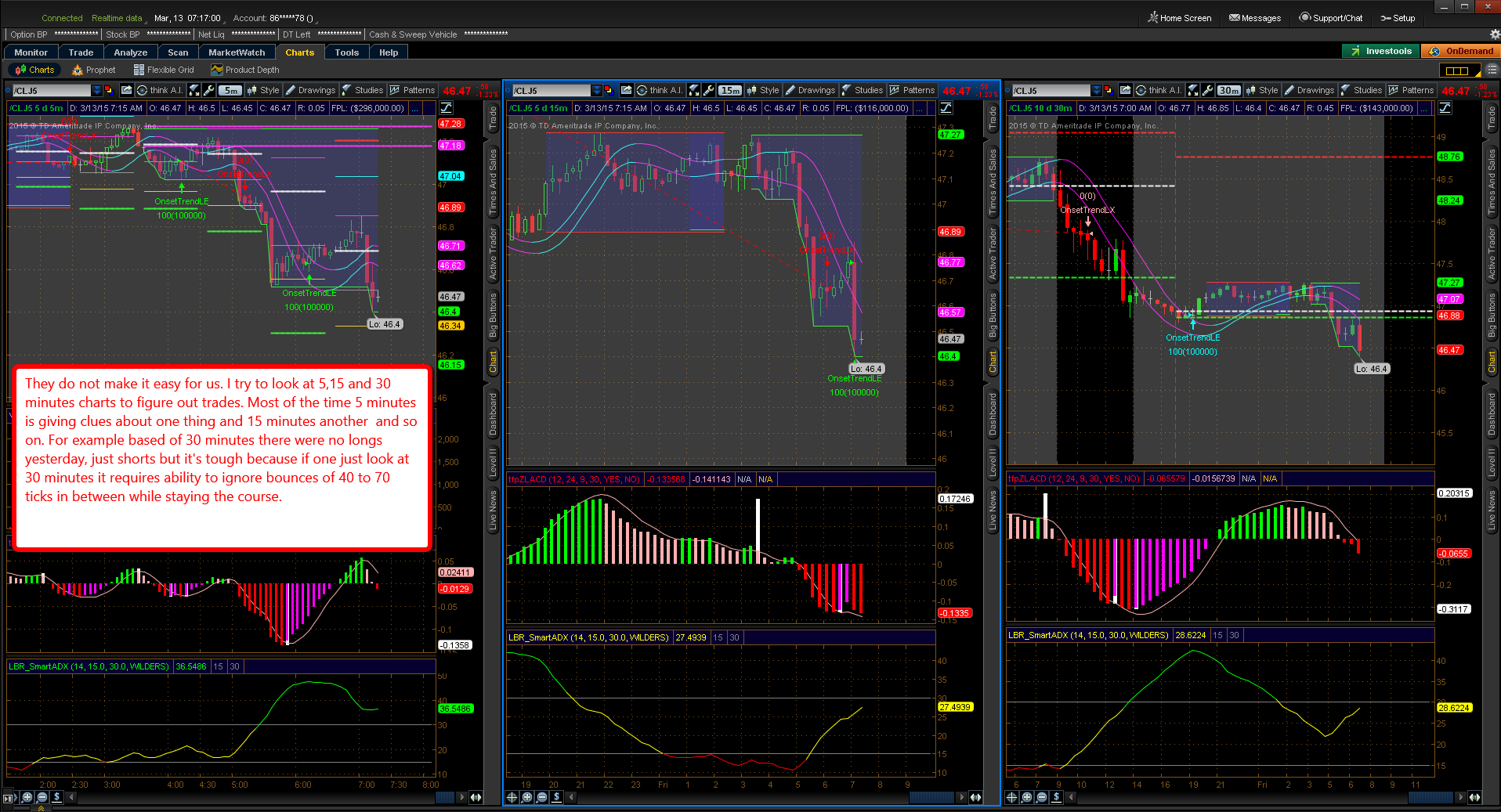Viewport: 1501px width, 812px height.
Task: Open the Drawings menu on the 30m chart
Action: (x=1309, y=91)
